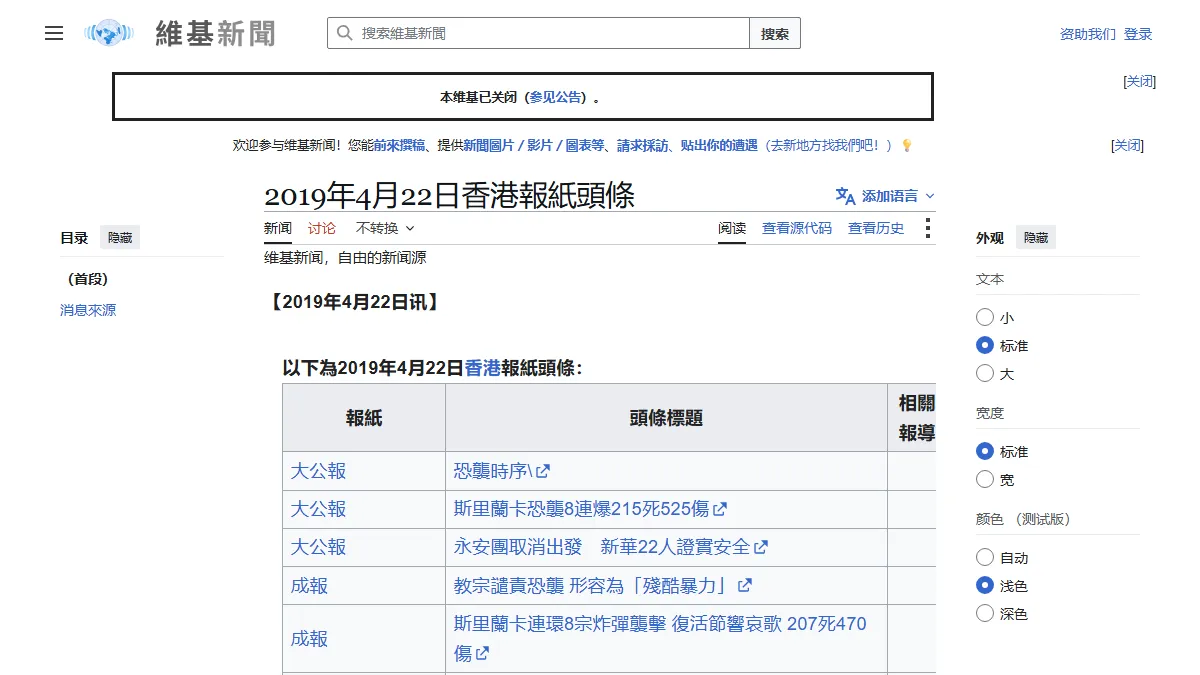
Task: Open headline 恐襲時序
Action: click(494, 471)
